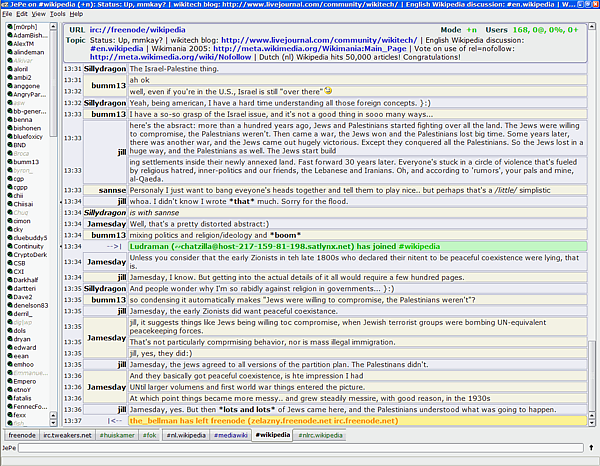Open the Tools menu
The height and width of the screenshot is (466, 600).
pyautogui.click(x=57, y=15)
